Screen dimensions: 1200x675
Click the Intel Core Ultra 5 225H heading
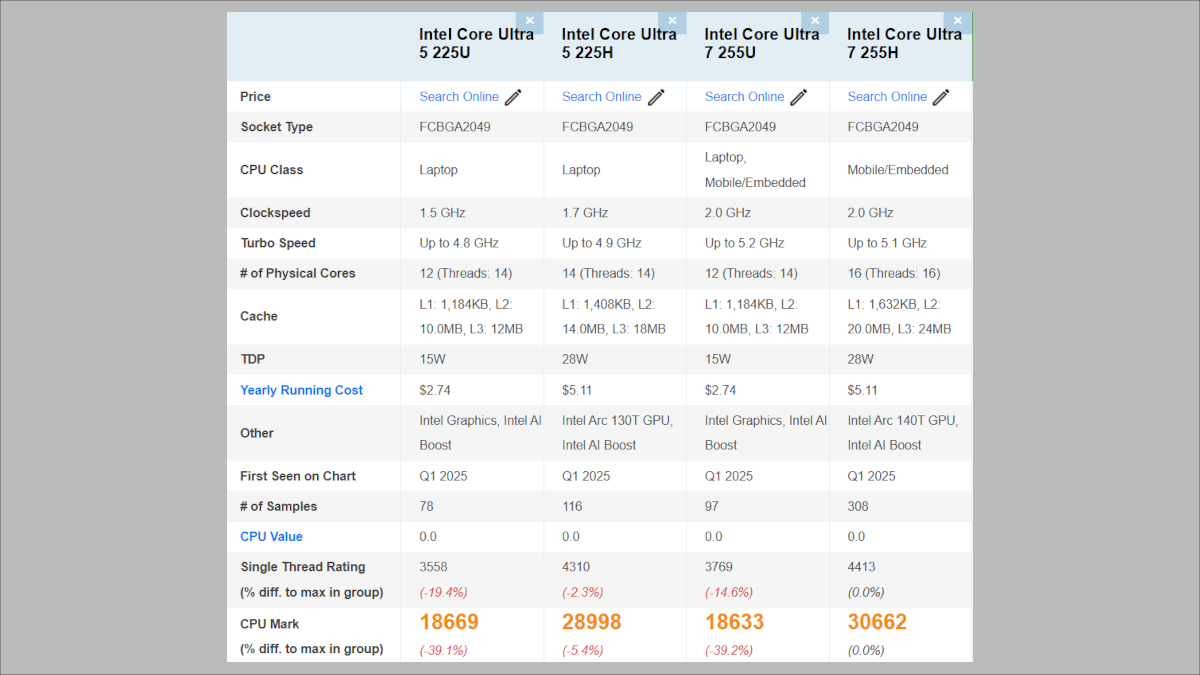(x=619, y=43)
